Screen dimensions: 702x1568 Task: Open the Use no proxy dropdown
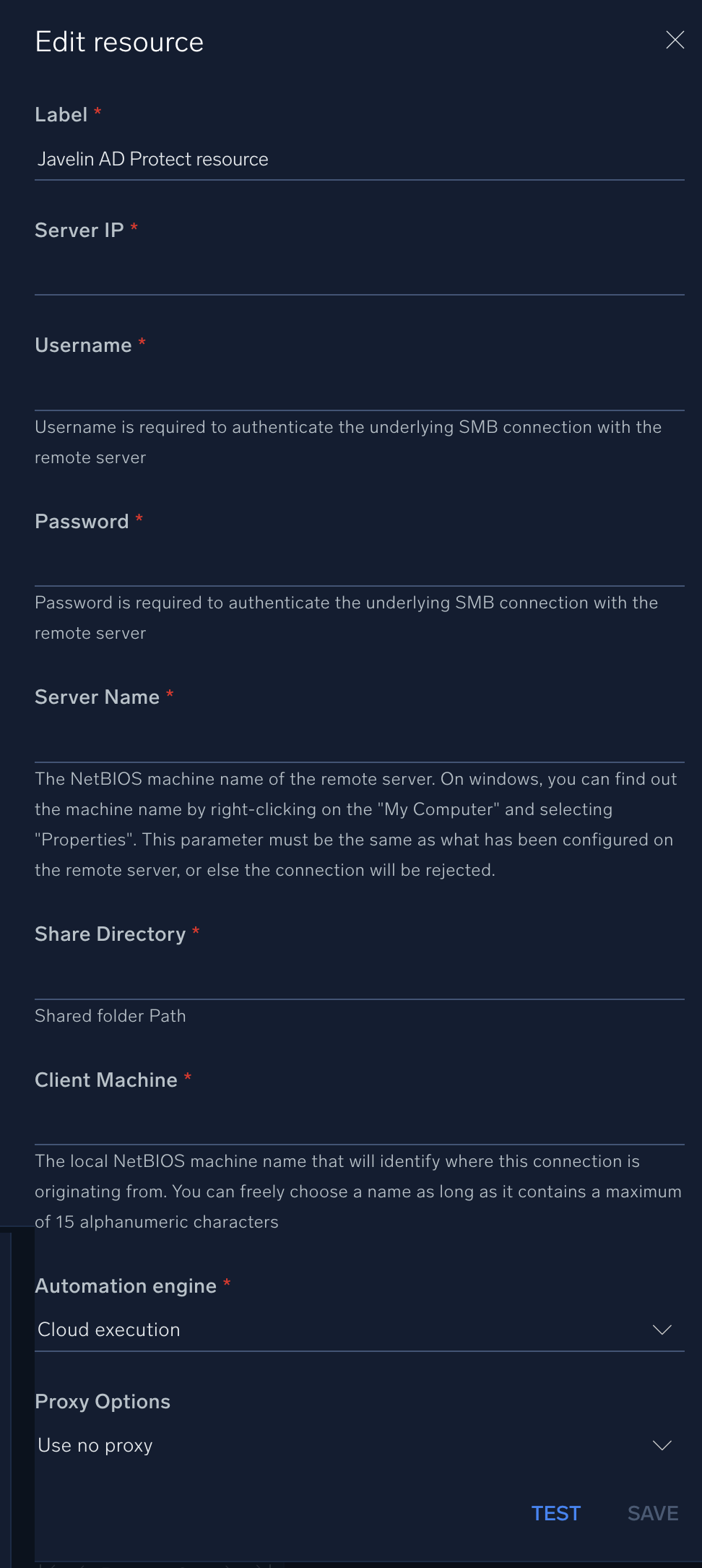(347, 1445)
